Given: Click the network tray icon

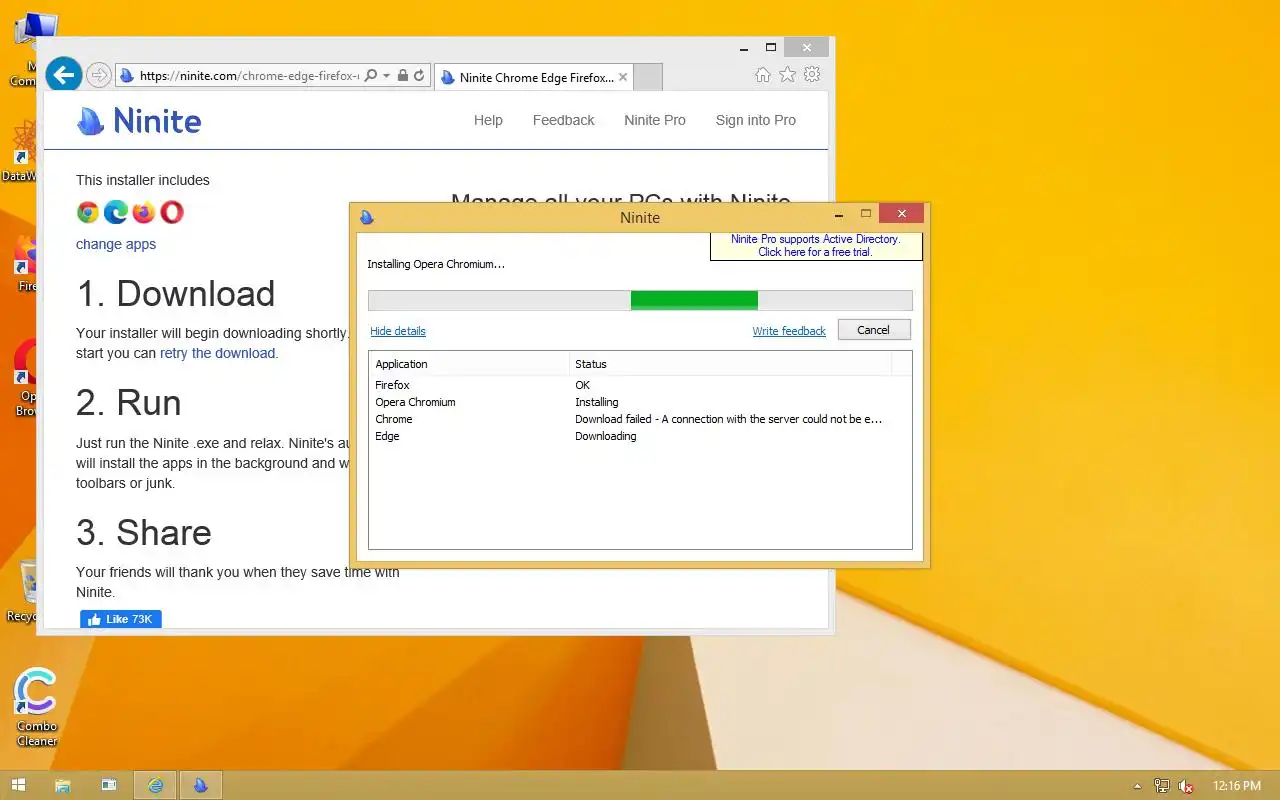Looking at the screenshot, I should point(1161,786).
